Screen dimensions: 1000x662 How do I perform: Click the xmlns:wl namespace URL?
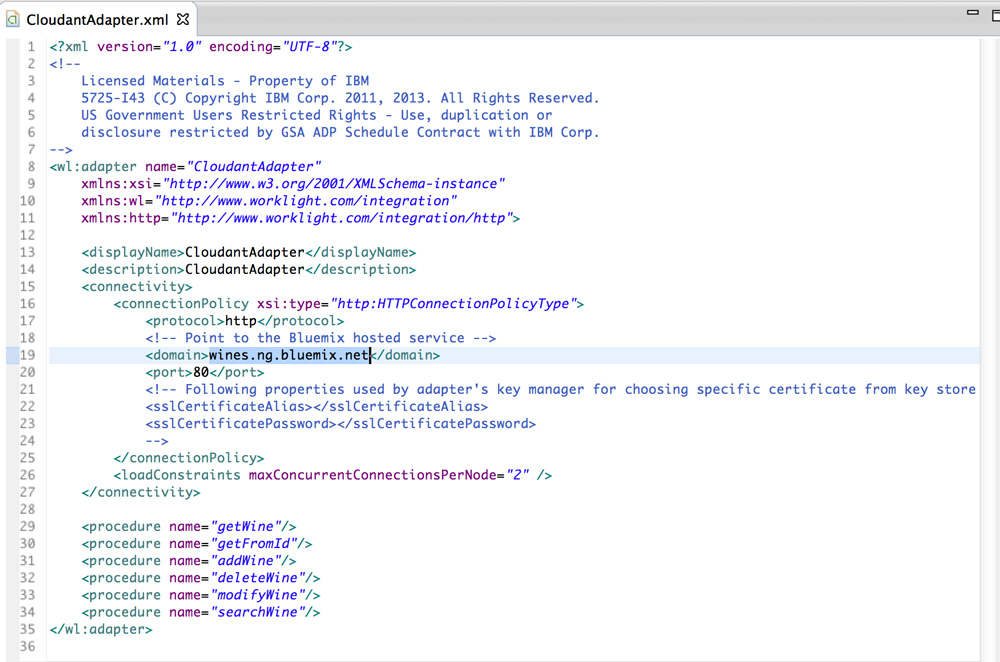tap(306, 201)
